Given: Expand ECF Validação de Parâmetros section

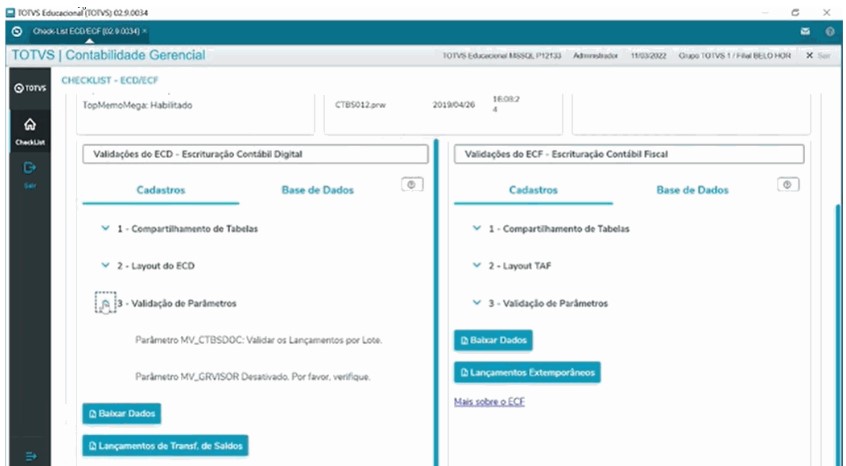Looking at the screenshot, I should tap(476, 303).
